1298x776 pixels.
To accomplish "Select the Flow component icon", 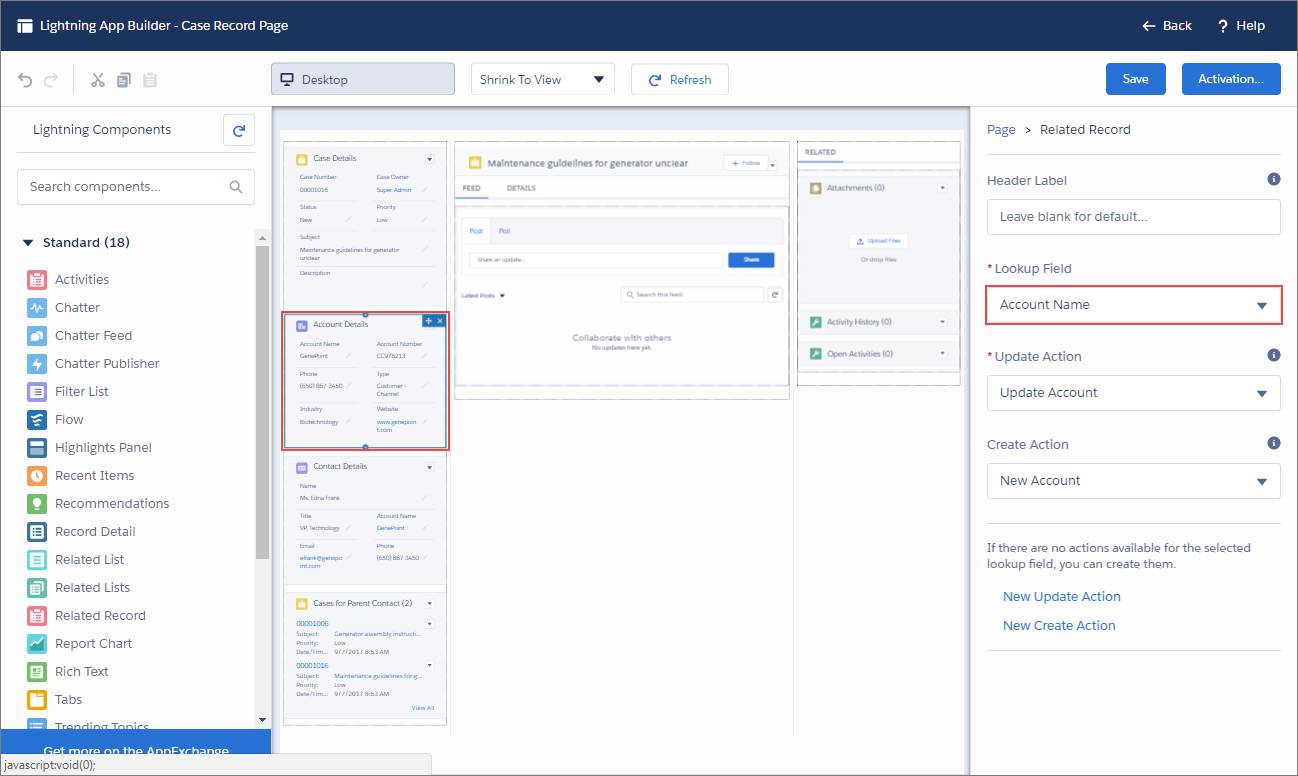I will click(x=37, y=420).
